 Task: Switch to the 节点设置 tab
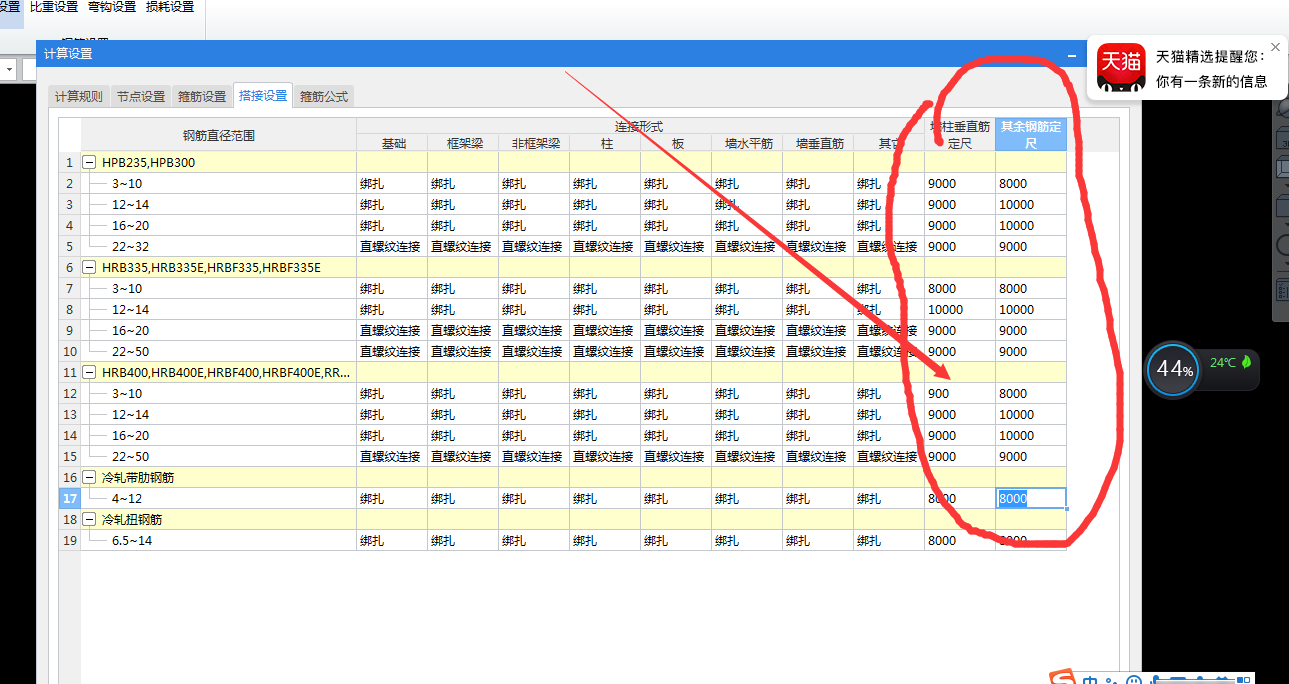point(140,97)
